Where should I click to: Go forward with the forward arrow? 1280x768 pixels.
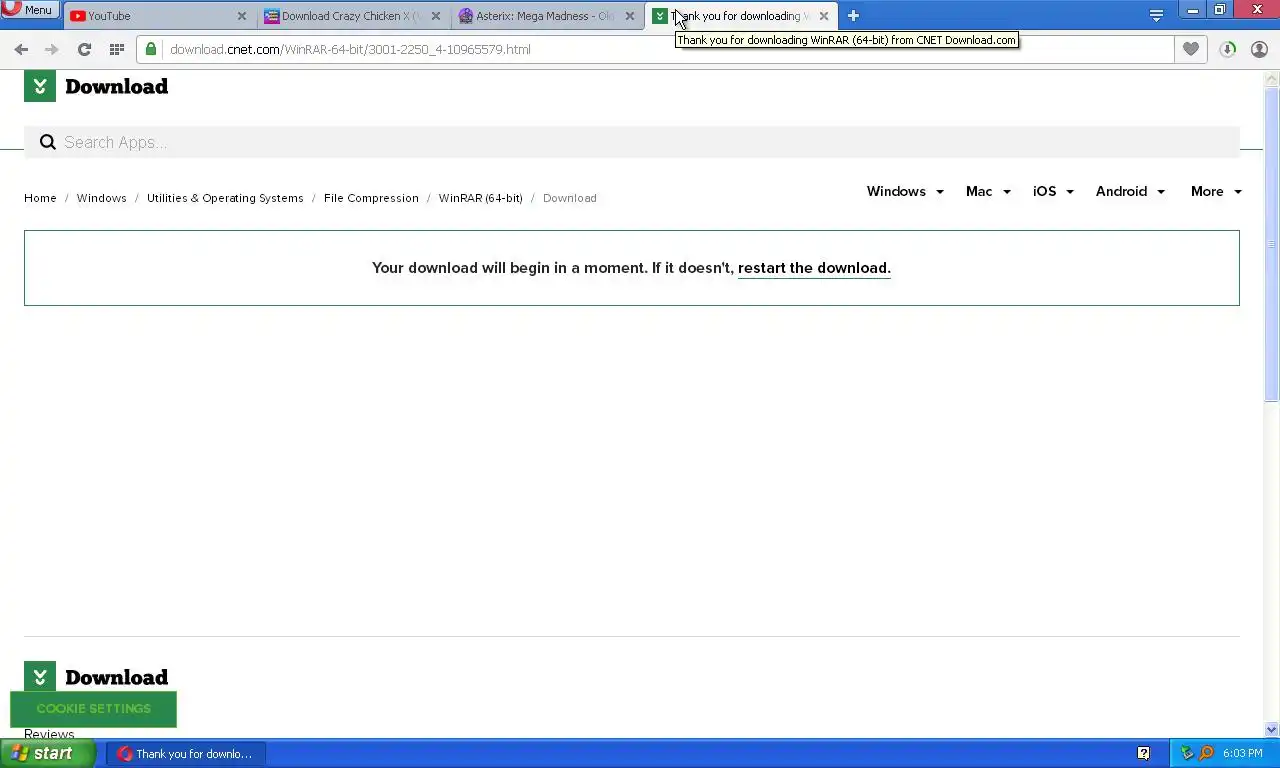[x=52, y=49]
